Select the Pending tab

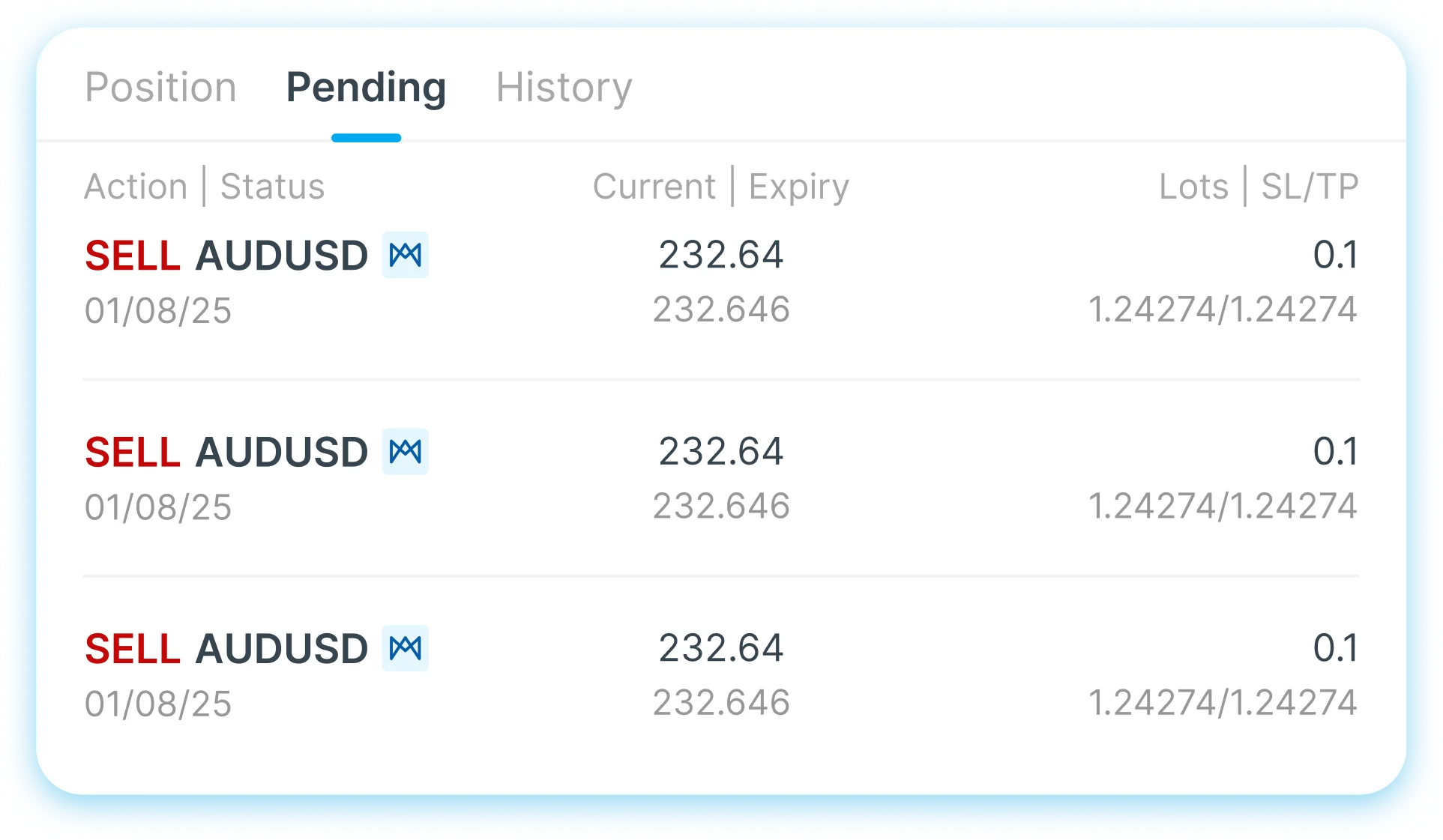(x=366, y=88)
